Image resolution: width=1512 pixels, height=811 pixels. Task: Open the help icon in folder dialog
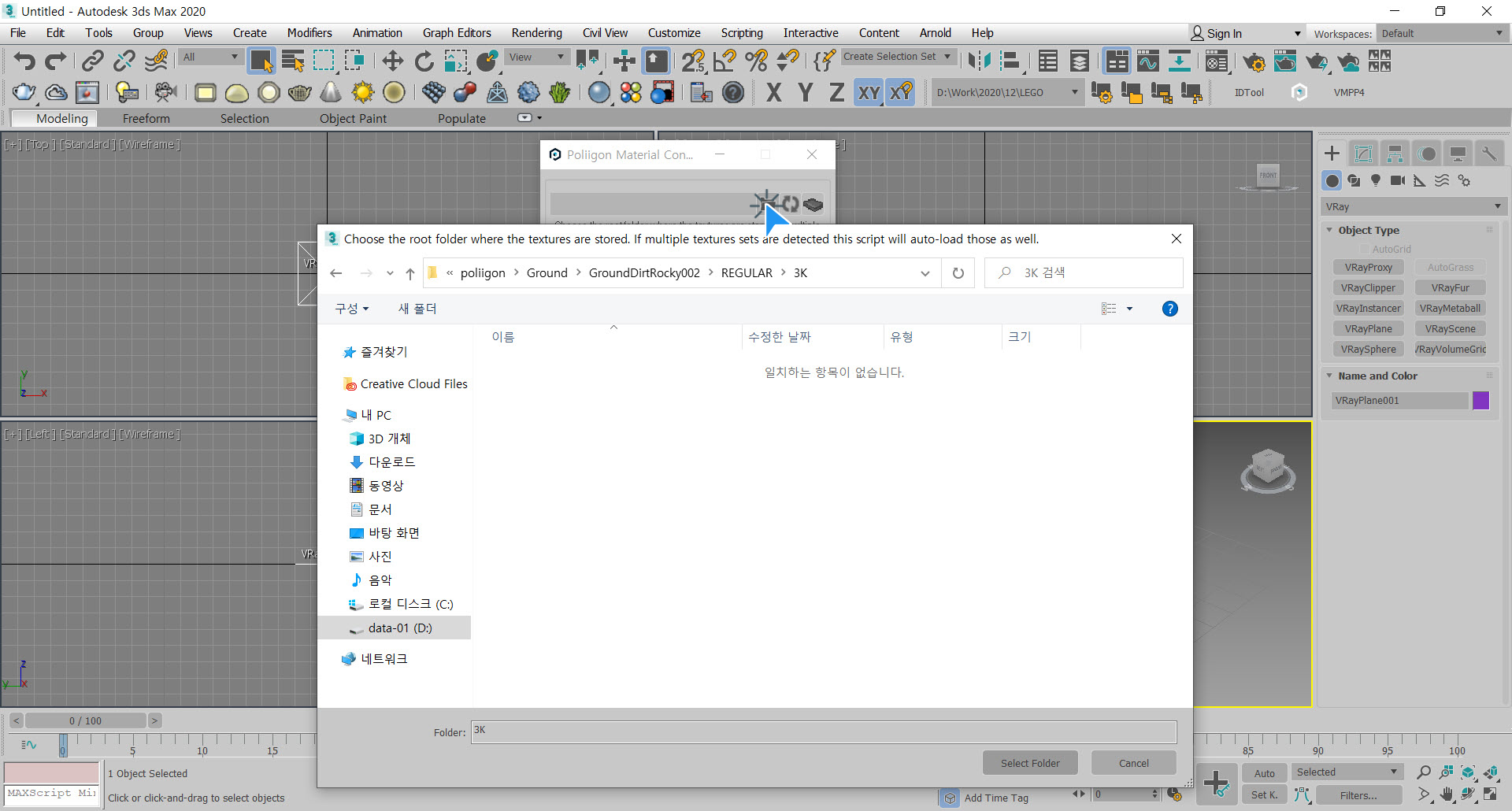coord(1170,309)
